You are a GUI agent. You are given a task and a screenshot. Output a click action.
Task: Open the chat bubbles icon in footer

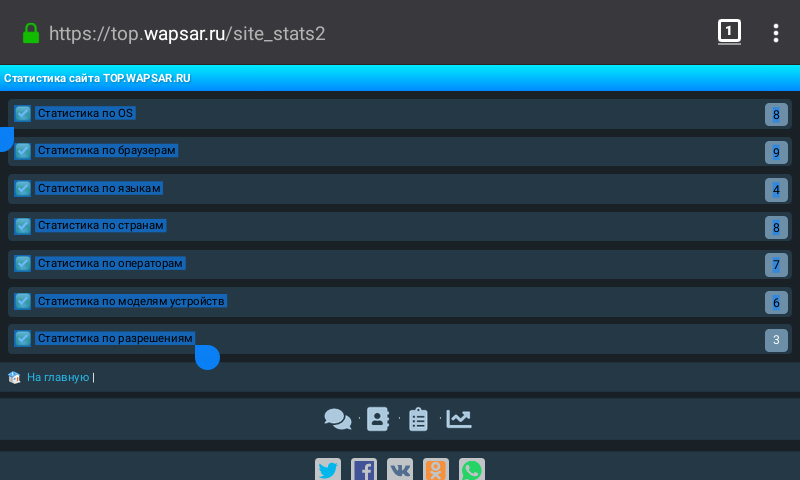click(338, 420)
